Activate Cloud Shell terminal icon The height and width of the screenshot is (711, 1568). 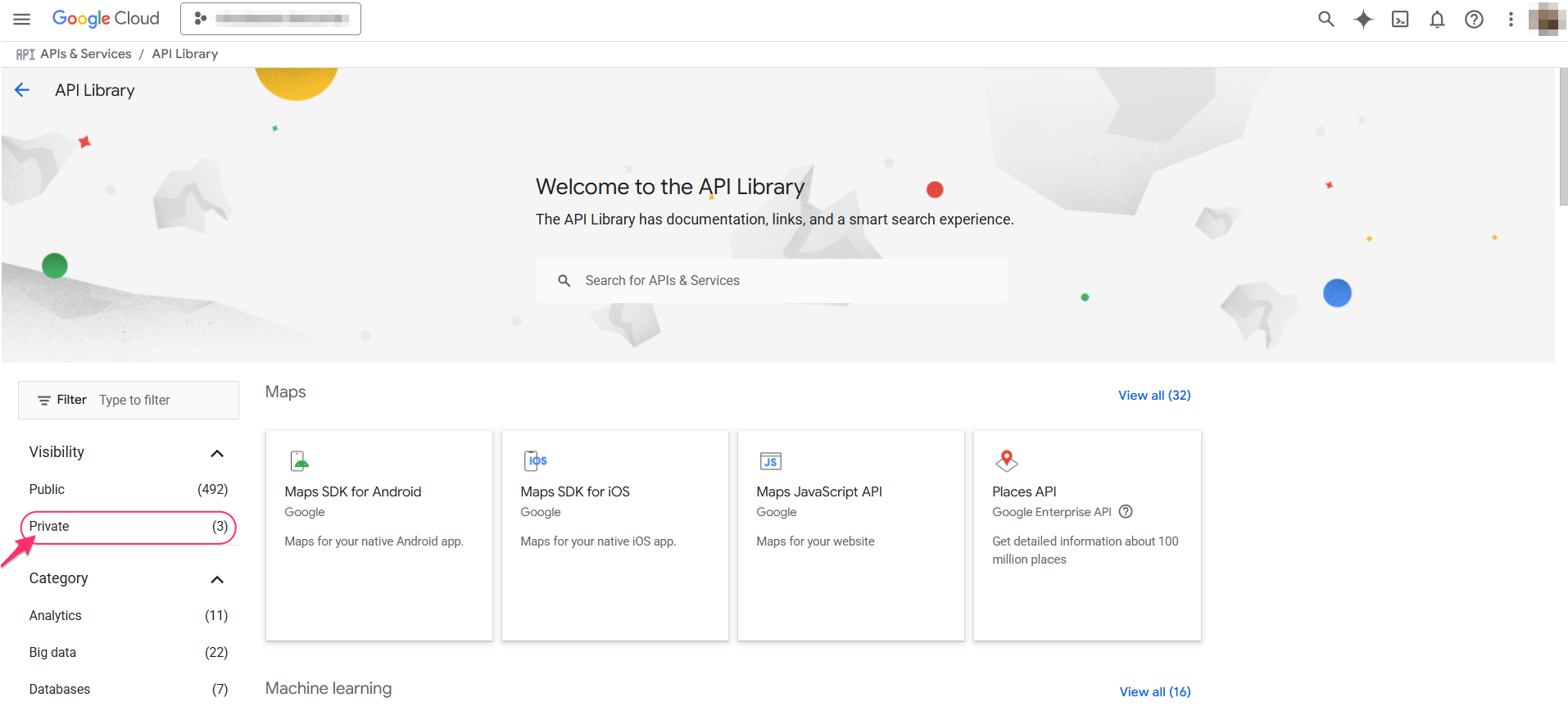1400,19
